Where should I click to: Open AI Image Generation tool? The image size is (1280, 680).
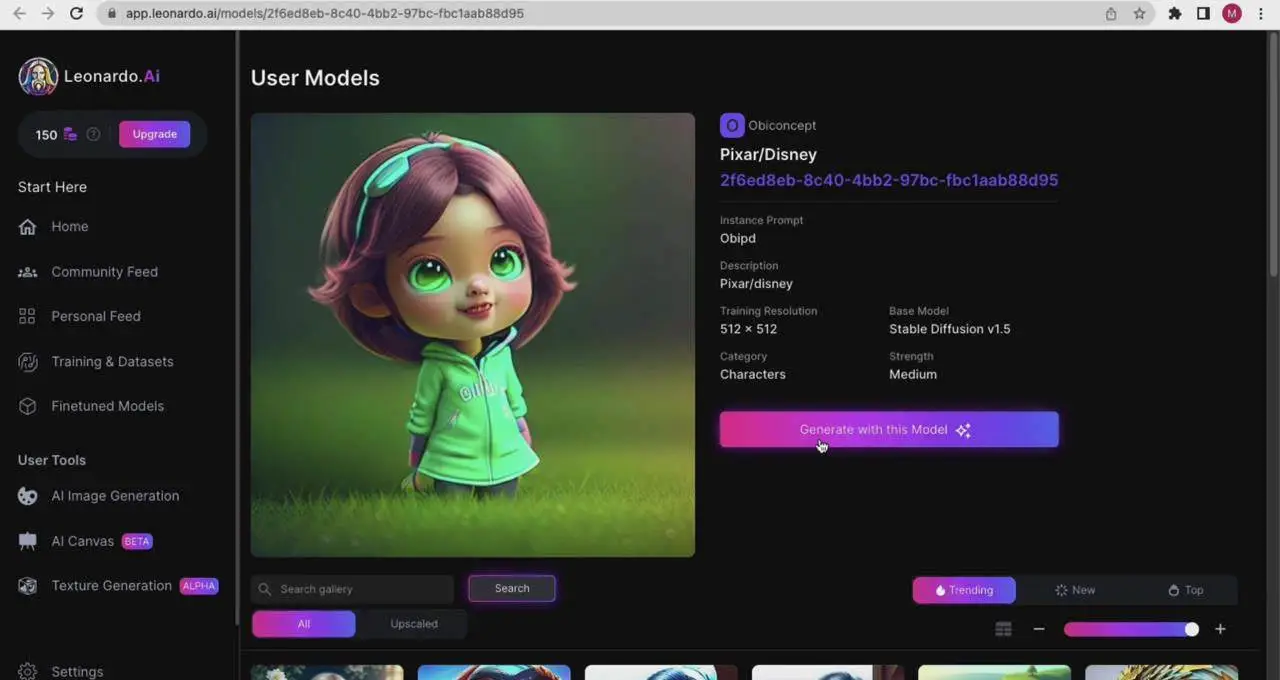pyautogui.click(x=115, y=496)
